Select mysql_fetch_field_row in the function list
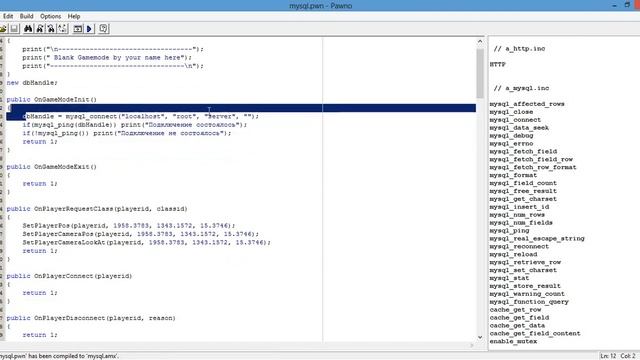The width and height of the screenshot is (640, 360). [531, 159]
